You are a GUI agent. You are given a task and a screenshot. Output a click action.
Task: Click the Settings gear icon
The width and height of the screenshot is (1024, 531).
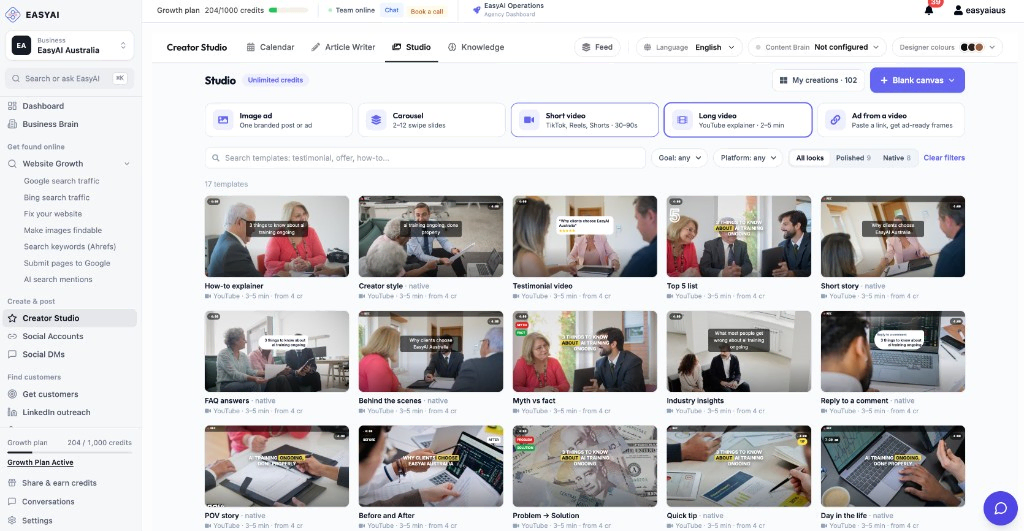pyautogui.click(x=12, y=521)
